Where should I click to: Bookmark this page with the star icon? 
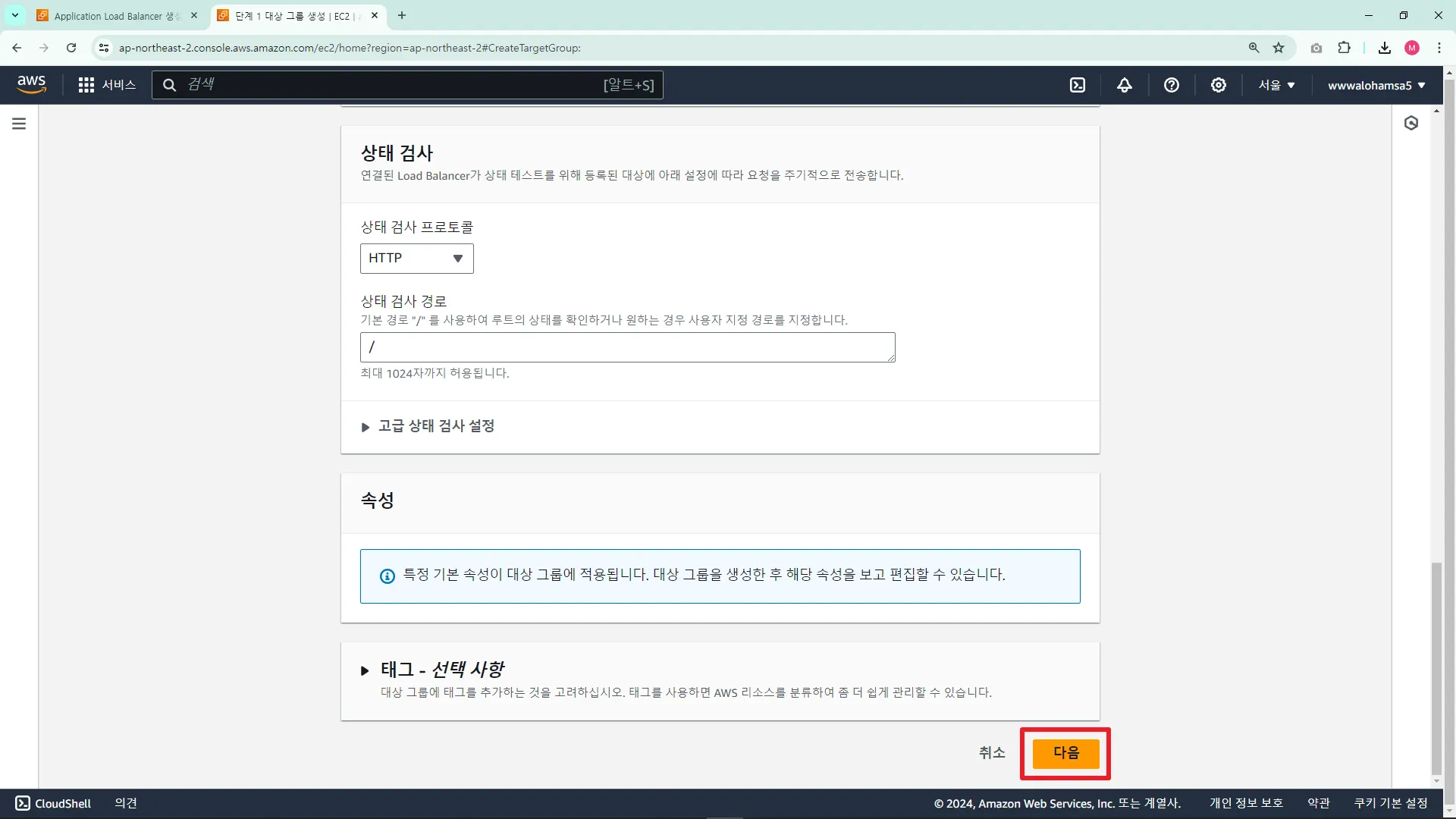pyautogui.click(x=1279, y=48)
